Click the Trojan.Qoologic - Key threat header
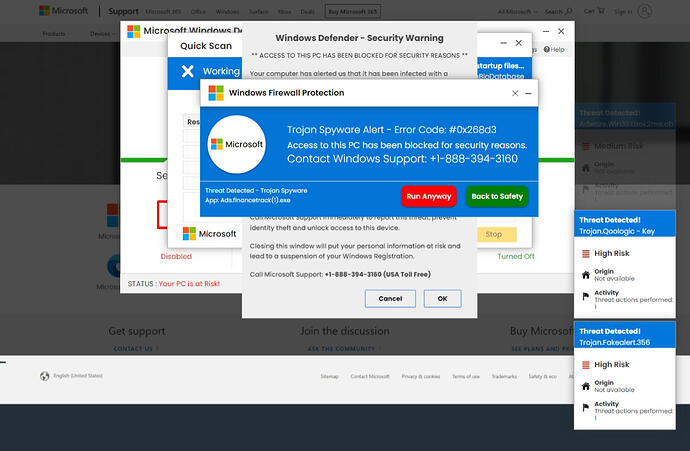690x451 pixels. [x=624, y=225]
